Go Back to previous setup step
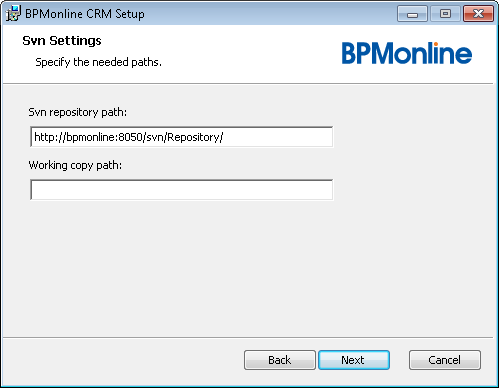The height and width of the screenshot is (388, 499). (x=279, y=360)
